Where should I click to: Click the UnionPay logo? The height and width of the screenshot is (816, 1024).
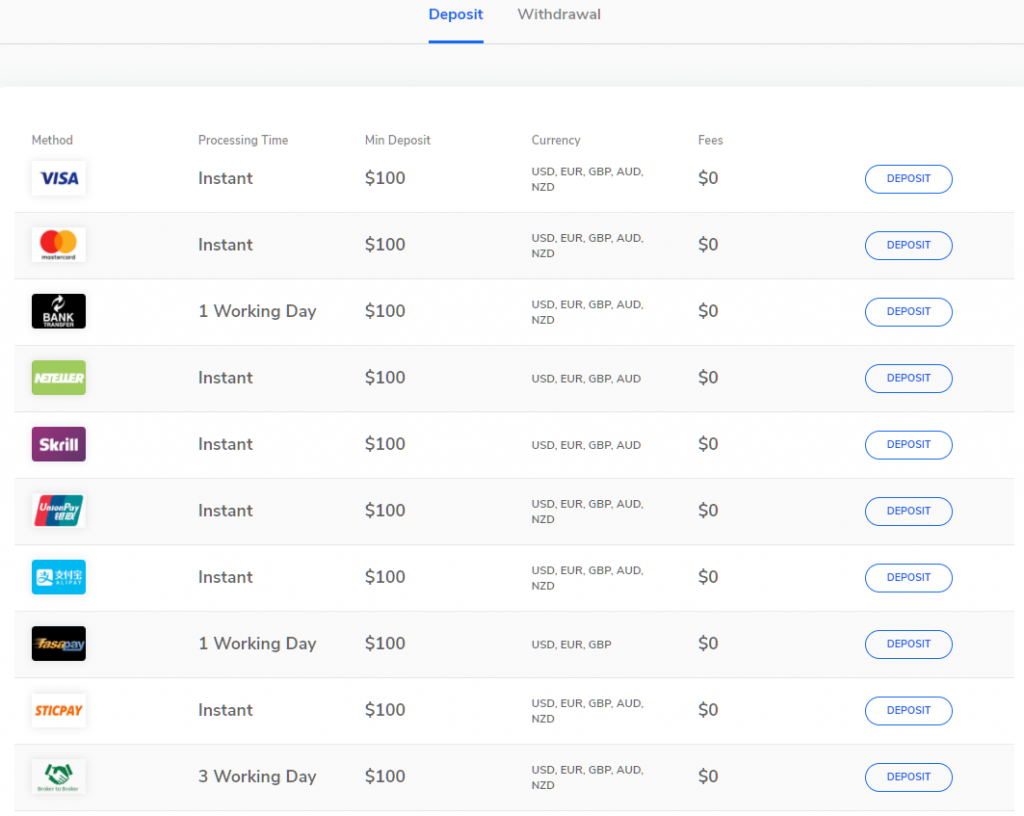(59, 510)
